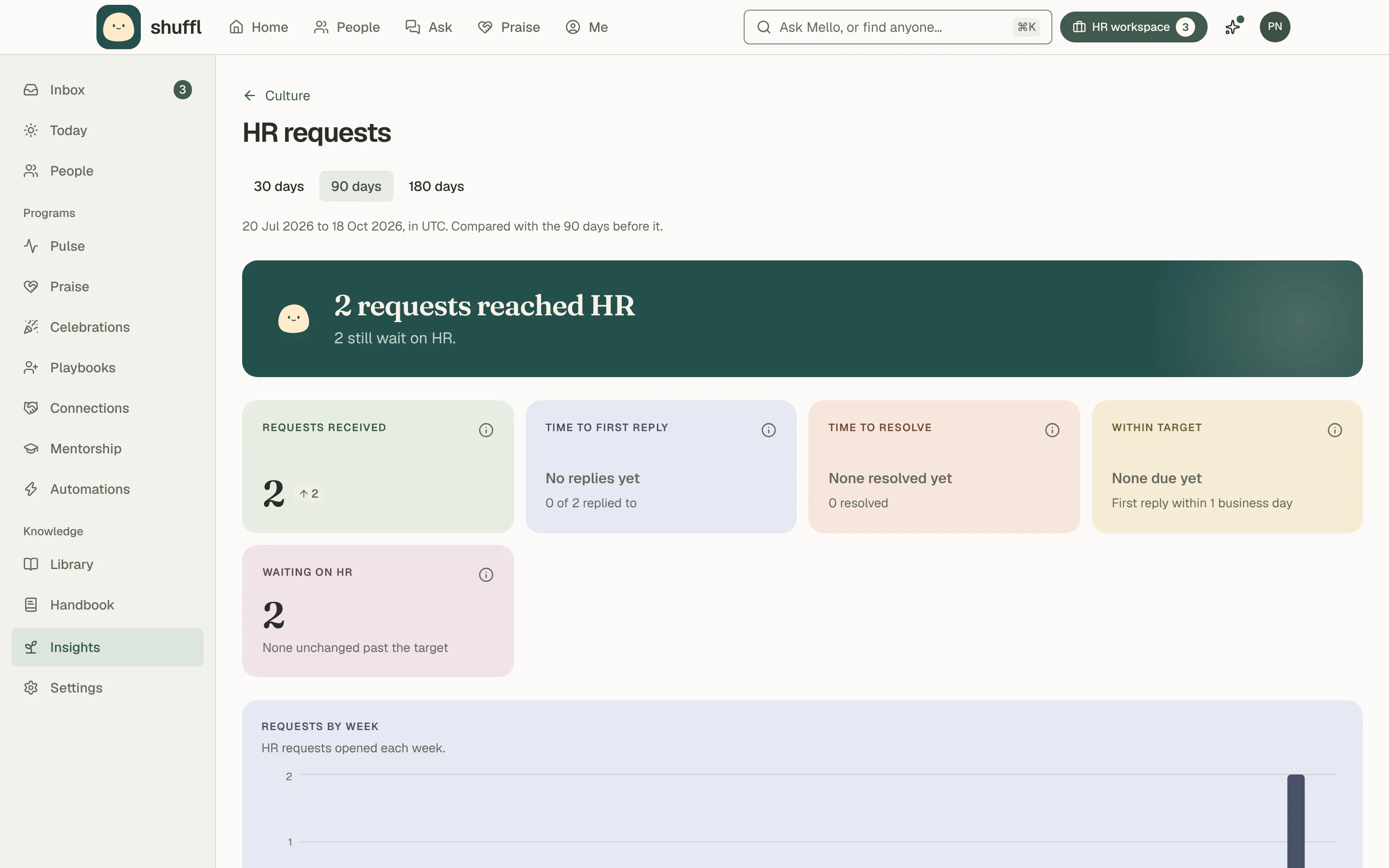Open Automations in the sidebar

pyautogui.click(x=108, y=489)
